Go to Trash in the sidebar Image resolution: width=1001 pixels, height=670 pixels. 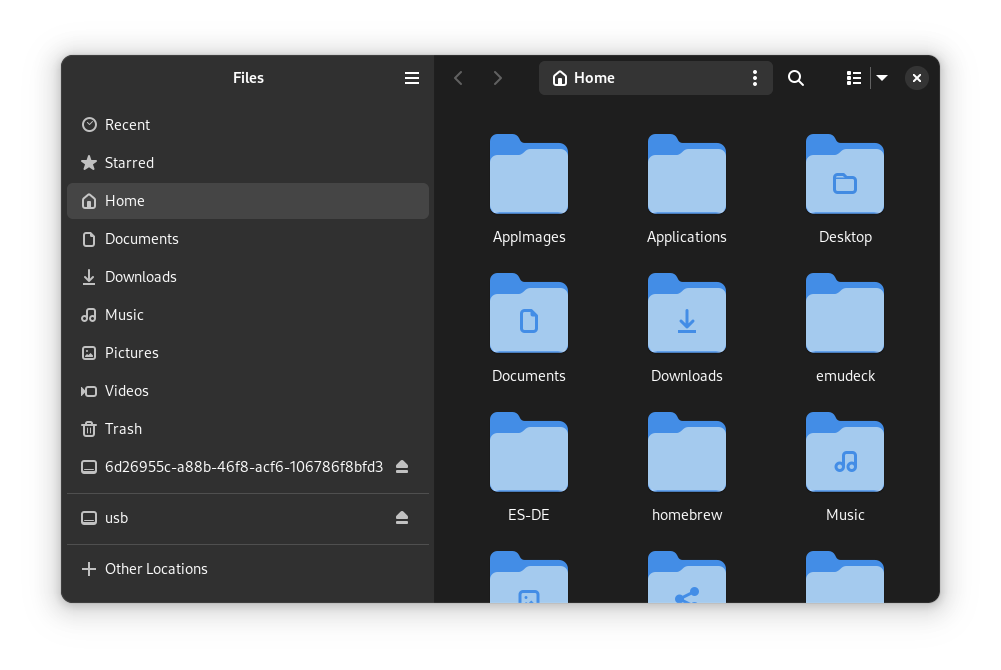click(x=123, y=429)
